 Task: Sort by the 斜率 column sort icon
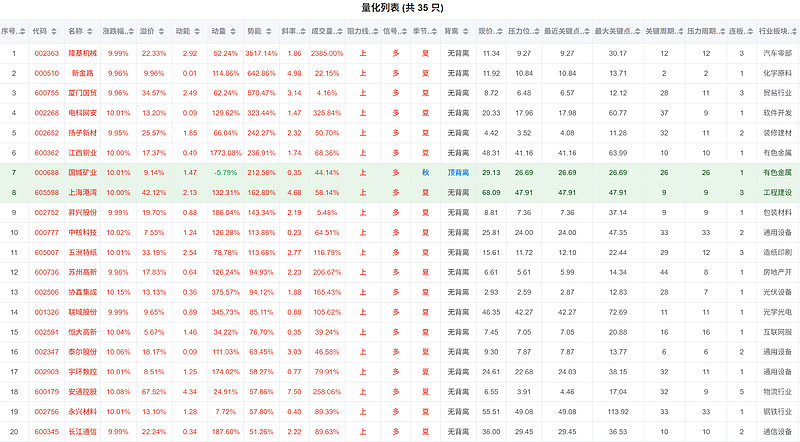(x=303, y=32)
